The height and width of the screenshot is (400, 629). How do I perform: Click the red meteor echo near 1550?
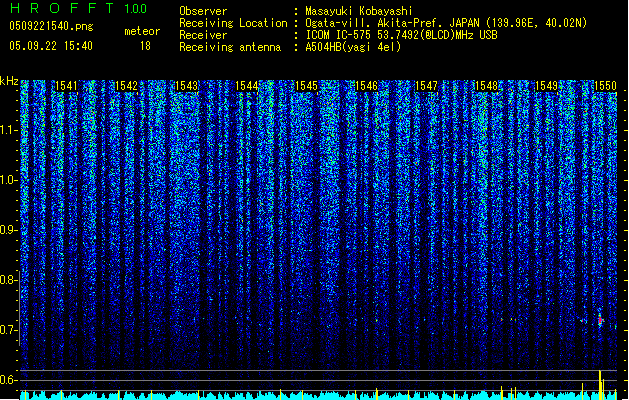600,320
